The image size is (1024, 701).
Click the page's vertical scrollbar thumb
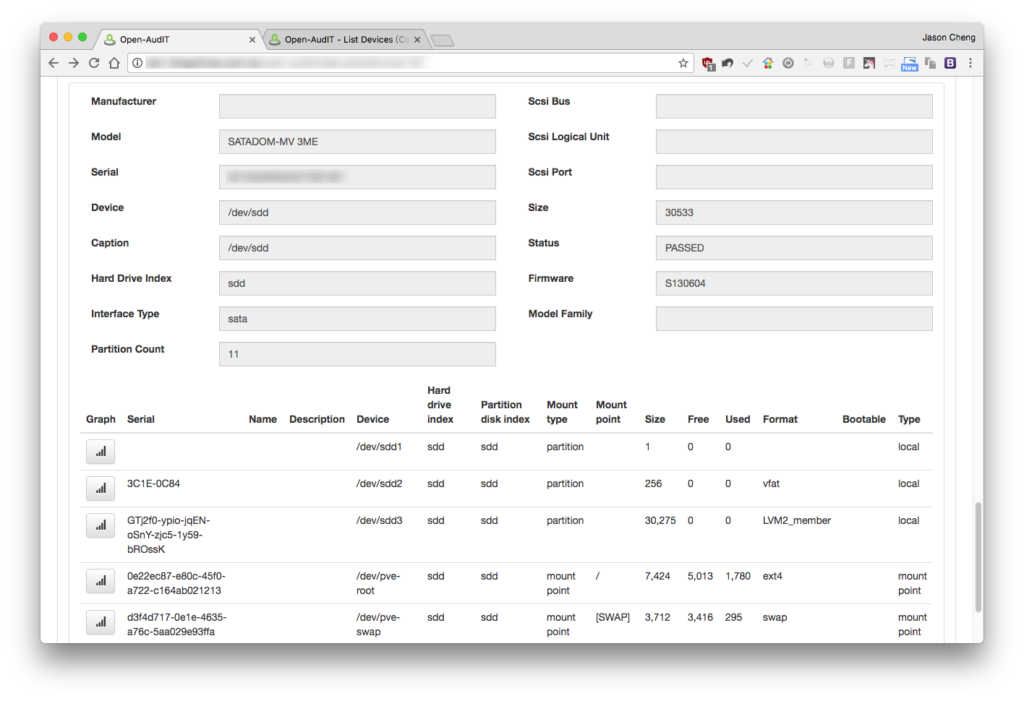[978, 557]
